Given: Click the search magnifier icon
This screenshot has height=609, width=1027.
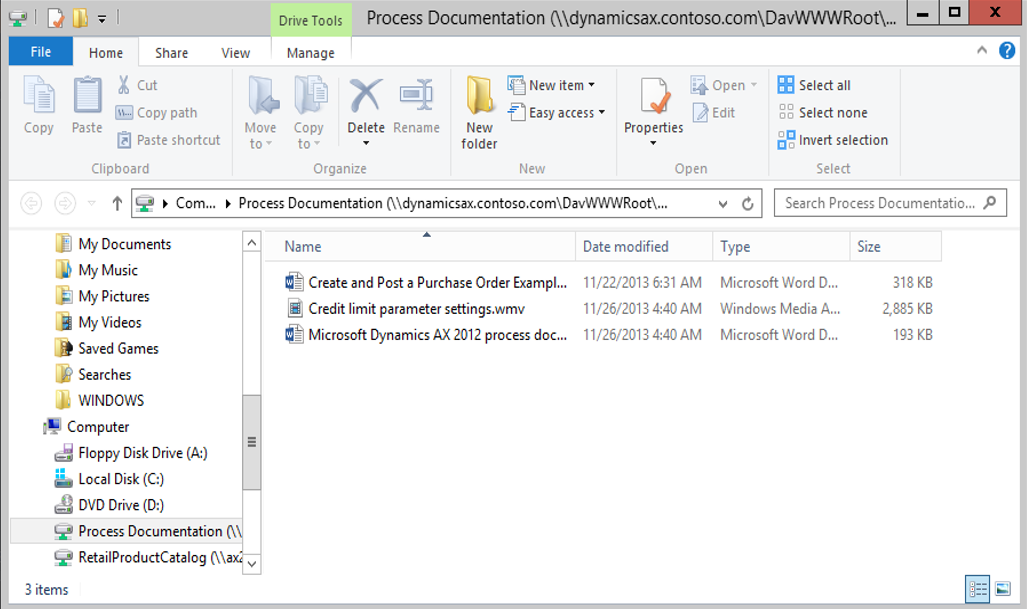Looking at the screenshot, I should pos(989,203).
